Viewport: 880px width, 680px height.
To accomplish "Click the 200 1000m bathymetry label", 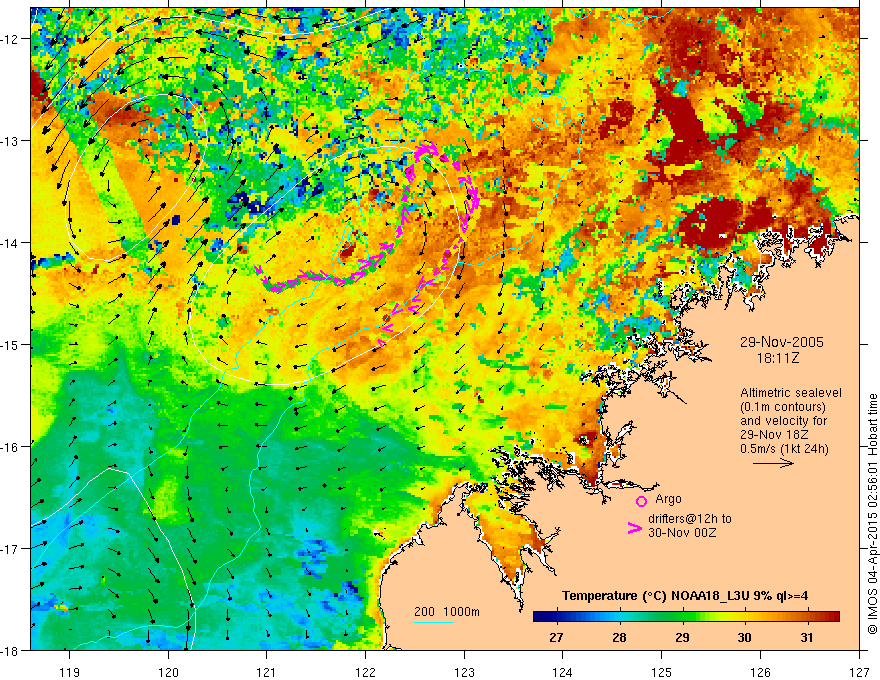I will [447, 612].
